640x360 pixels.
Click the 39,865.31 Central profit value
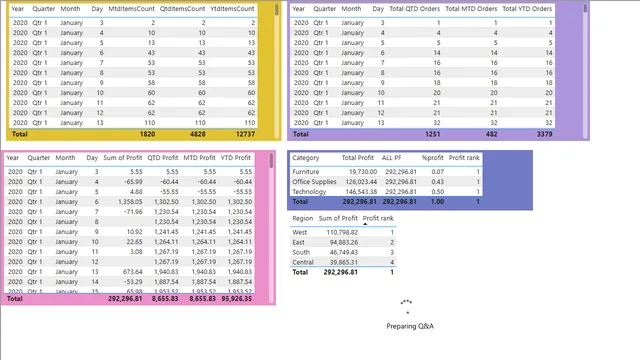pyautogui.click(x=344, y=262)
